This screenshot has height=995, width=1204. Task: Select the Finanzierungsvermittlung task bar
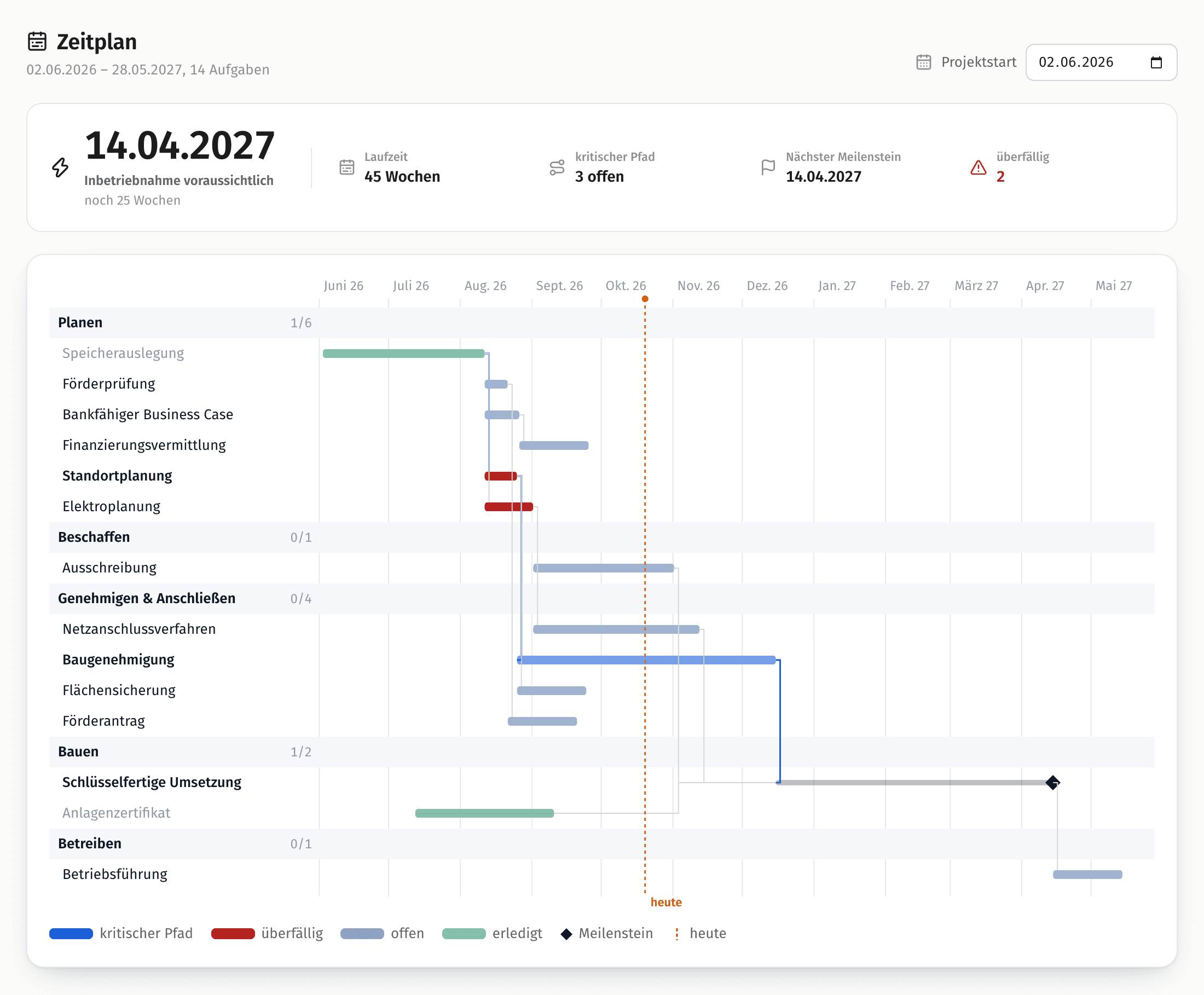pyautogui.click(x=554, y=446)
